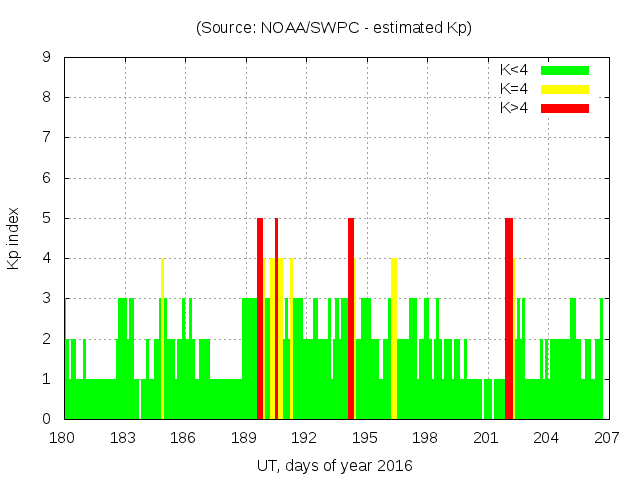Screen dimensions: 640x480
Task: Select the red Kp=5 bar between days 193 and 195
Action: coord(351,320)
